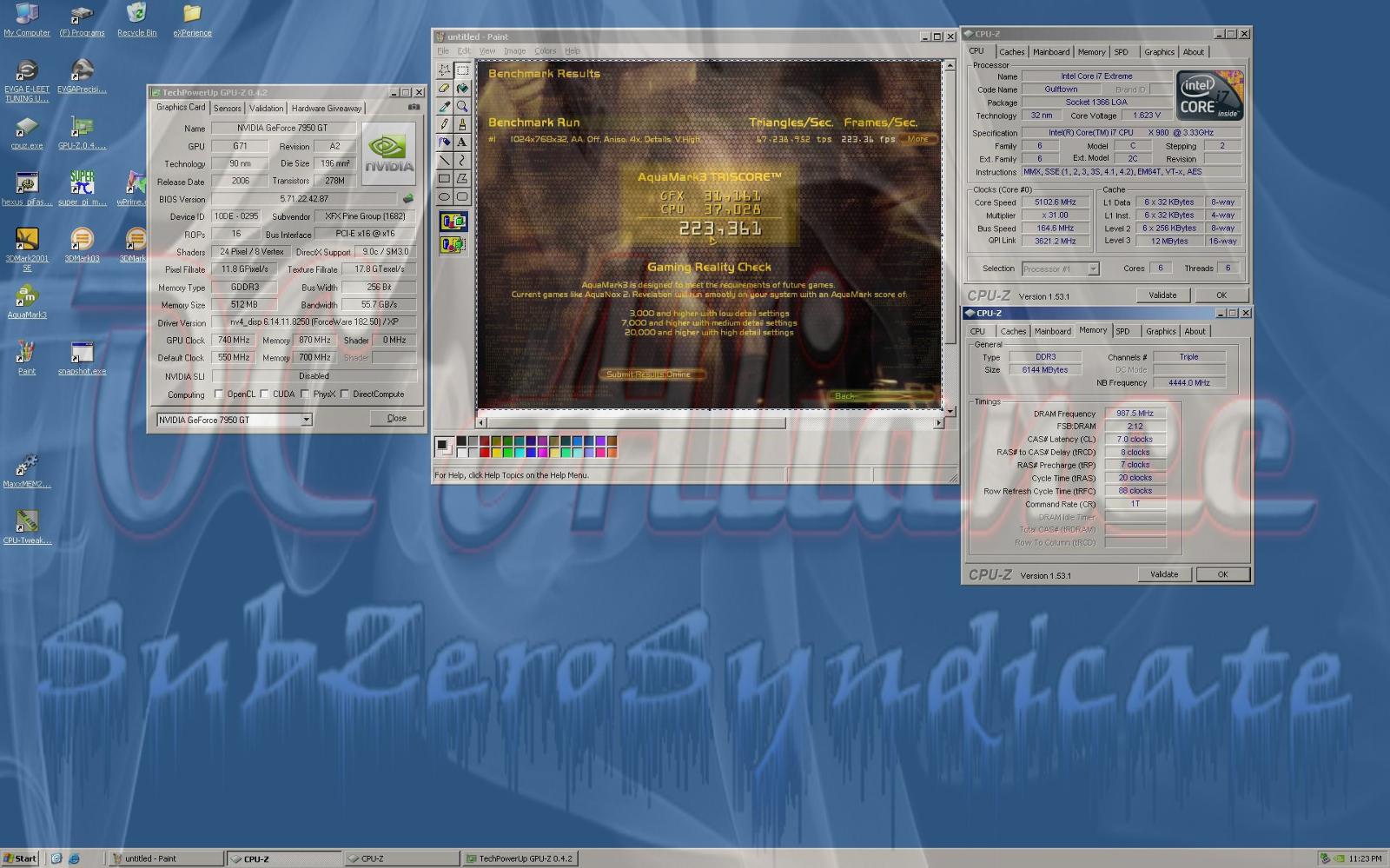
Task: Open the Image menu in Paint
Action: [514, 51]
